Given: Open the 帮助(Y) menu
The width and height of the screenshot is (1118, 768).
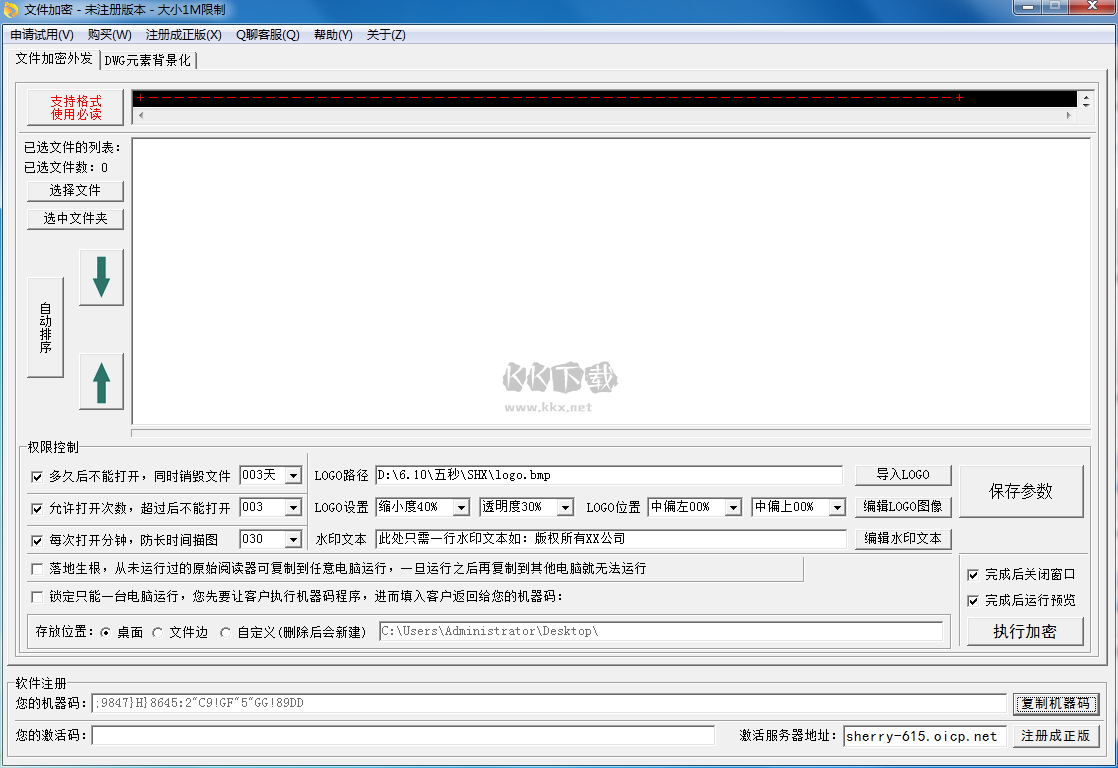Looking at the screenshot, I should [333, 34].
